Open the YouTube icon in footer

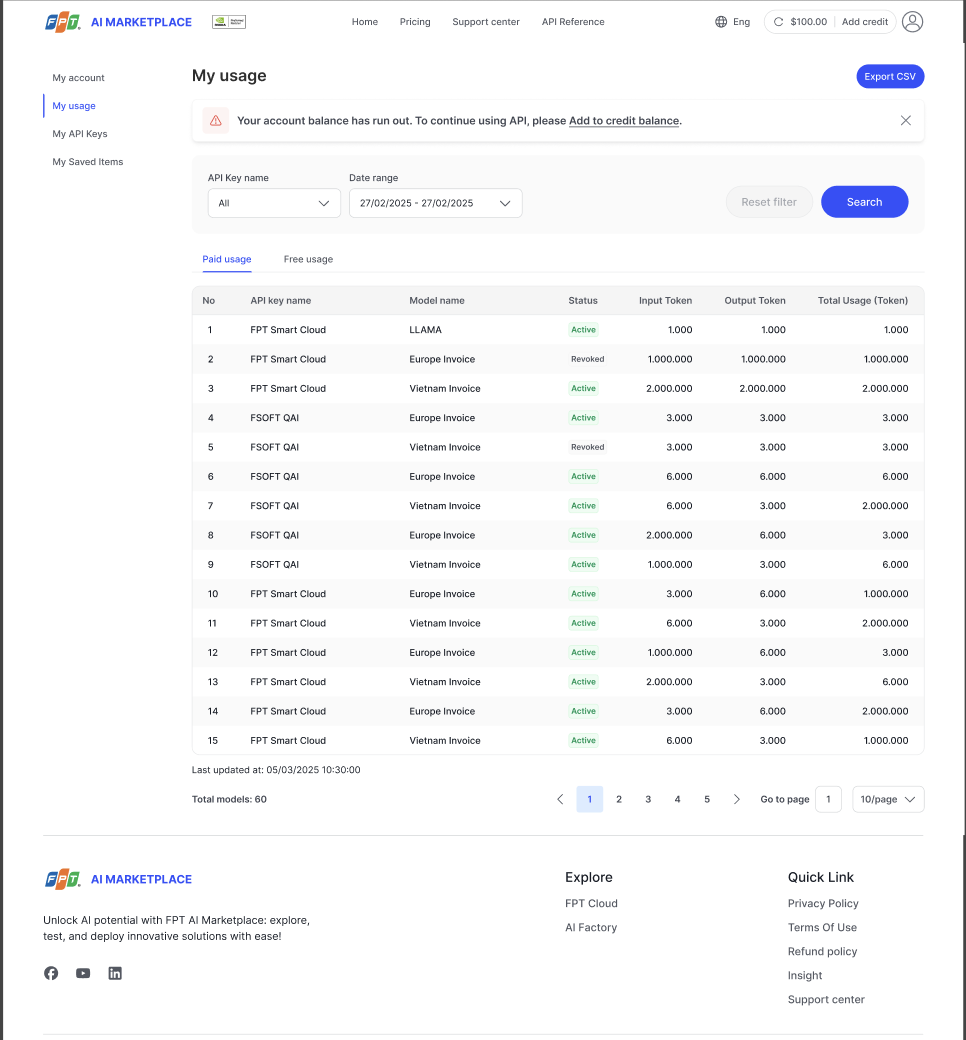(x=83, y=973)
